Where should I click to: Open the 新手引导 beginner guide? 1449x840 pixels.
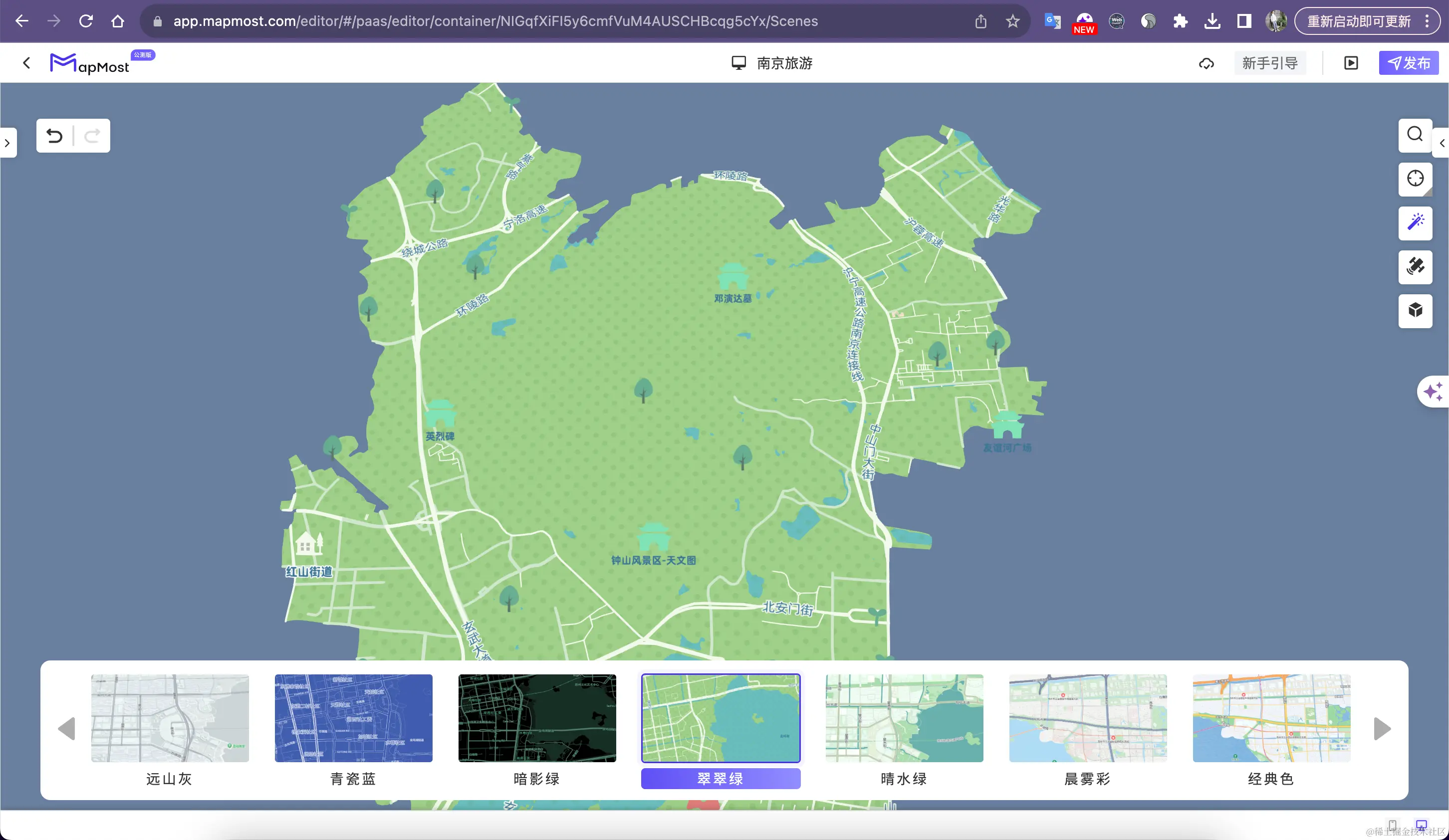coord(1270,63)
